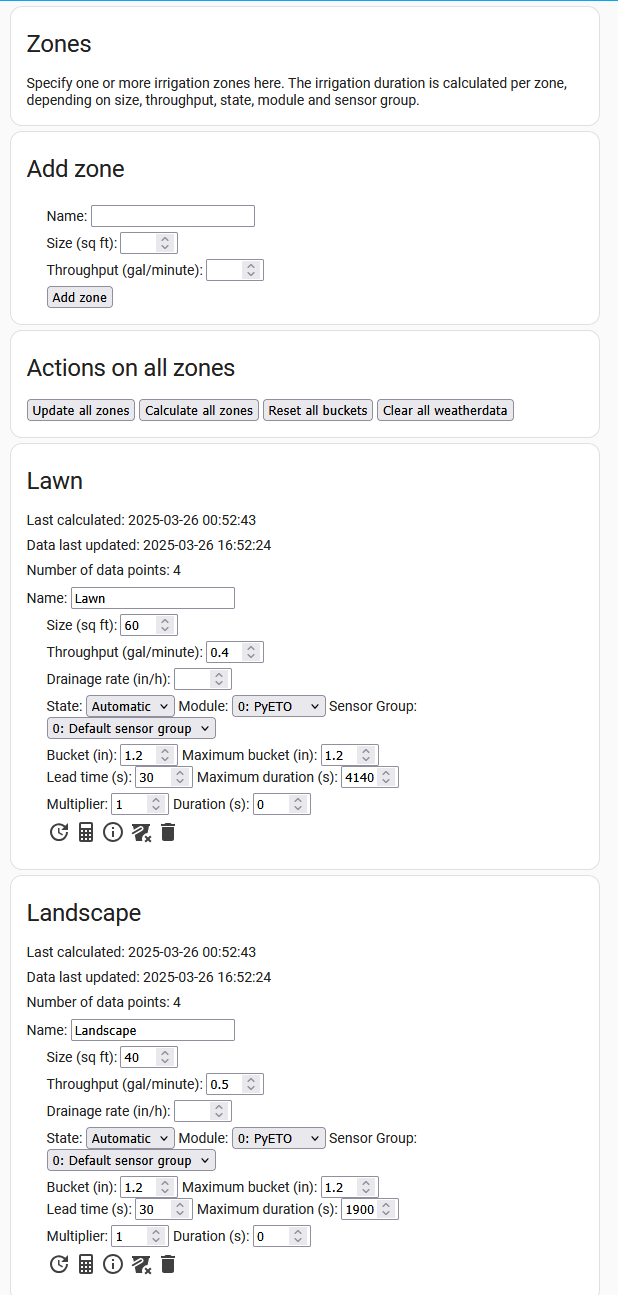Click the calculator icon for Landscape zone
The width and height of the screenshot is (618, 1295).
point(86,1264)
